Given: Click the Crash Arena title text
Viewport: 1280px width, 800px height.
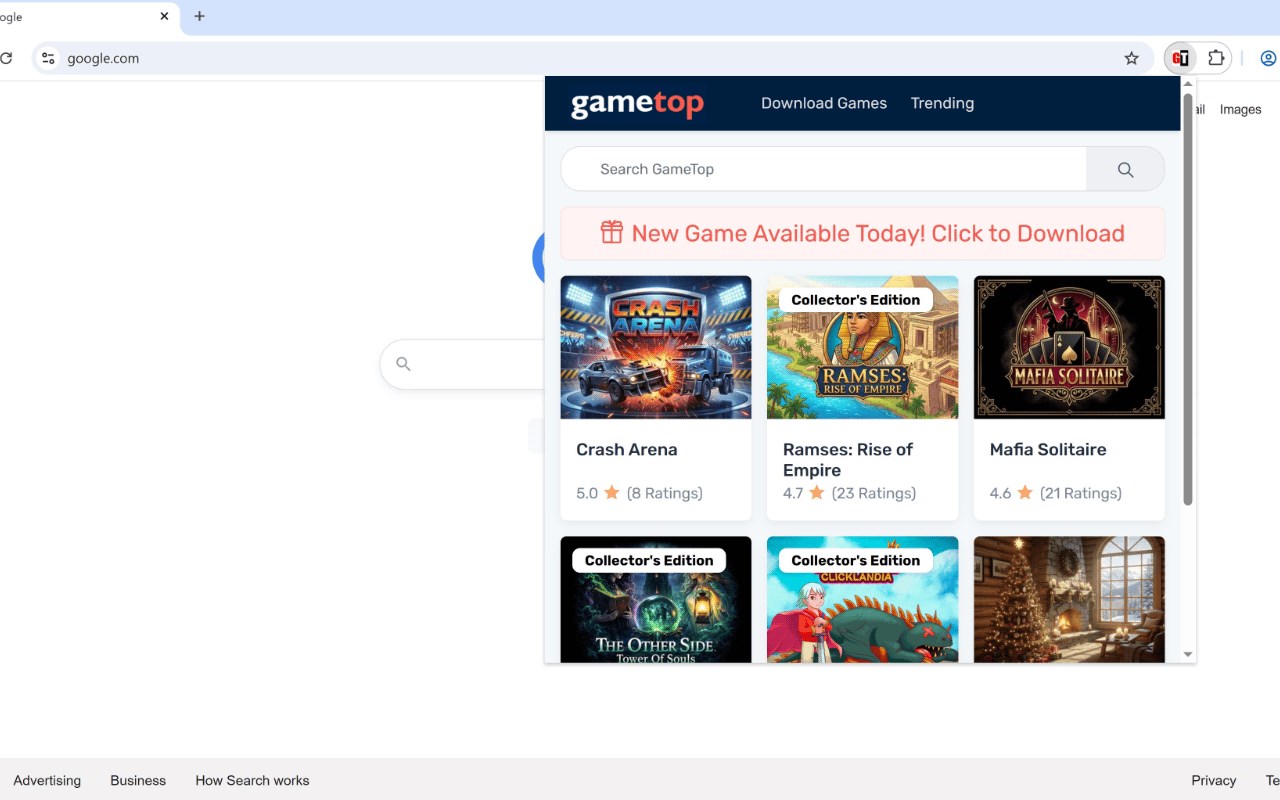Looking at the screenshot, I should pos(627,450).
